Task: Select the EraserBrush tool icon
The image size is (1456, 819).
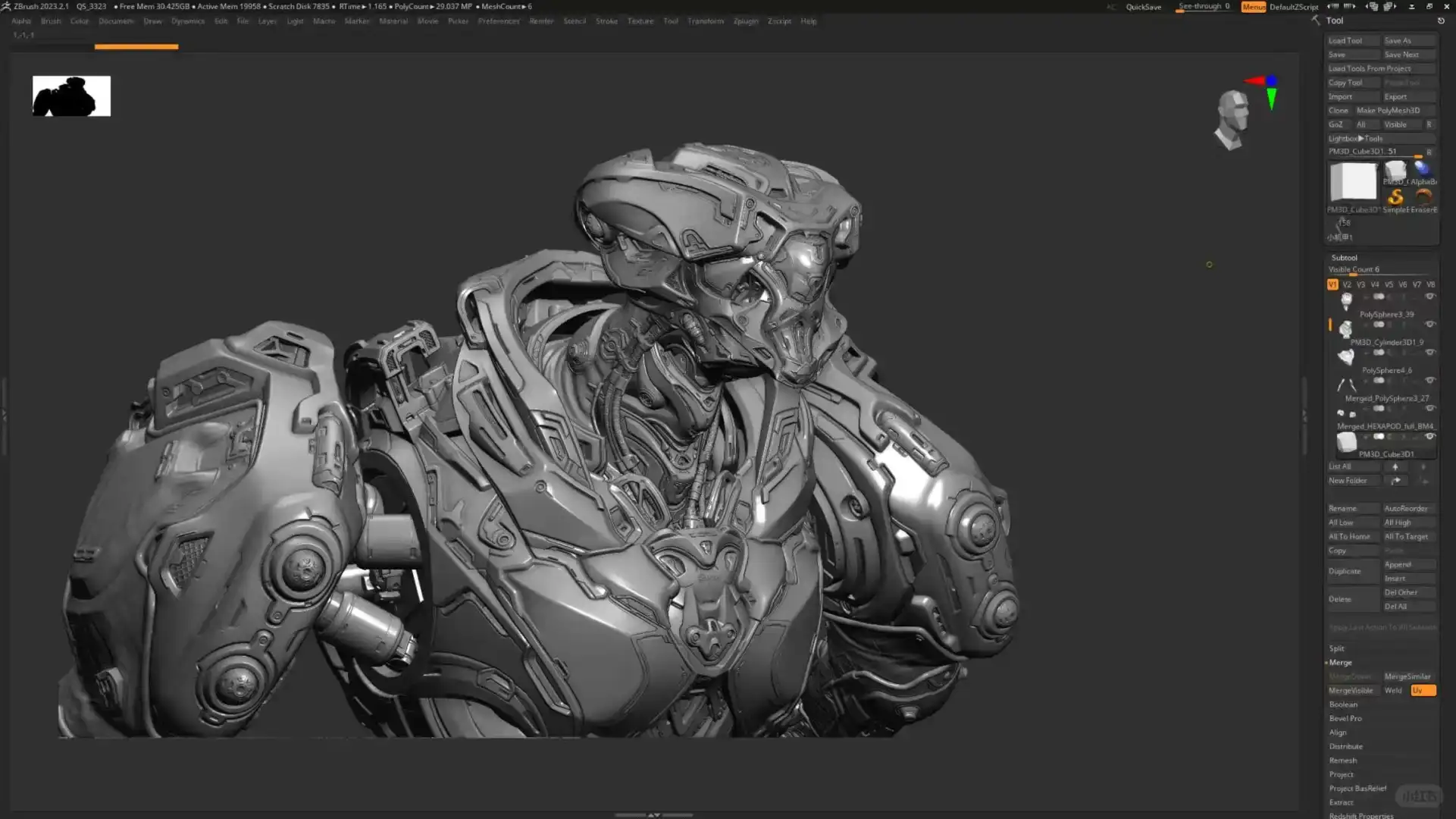Action: click(x=1425, y=196)
